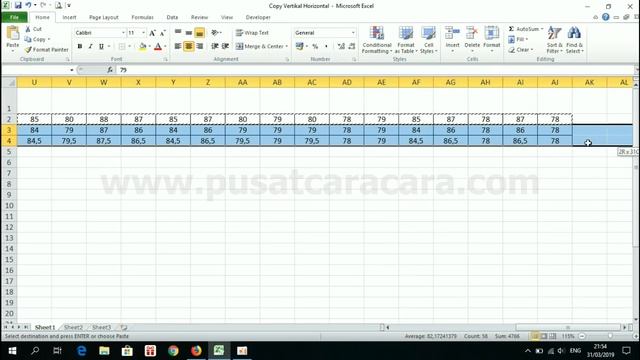Screen dimensions: 640x360
Task: Open the font size dropdown
Action: [143, 33]
